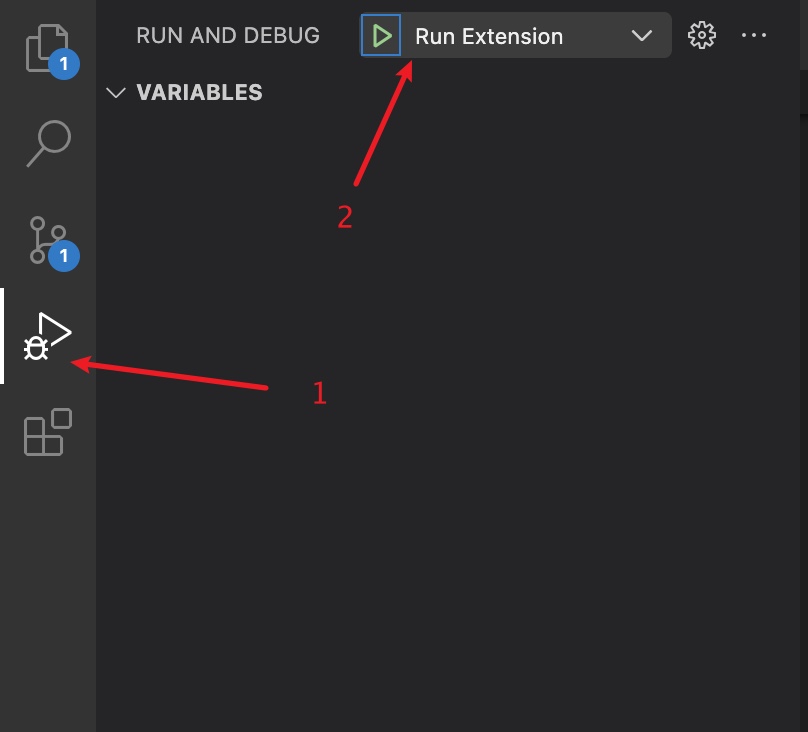The width and height of the screenshot is (808, 732).
Task: Select the Run and Debug bug icon
Action: point(47,336)
